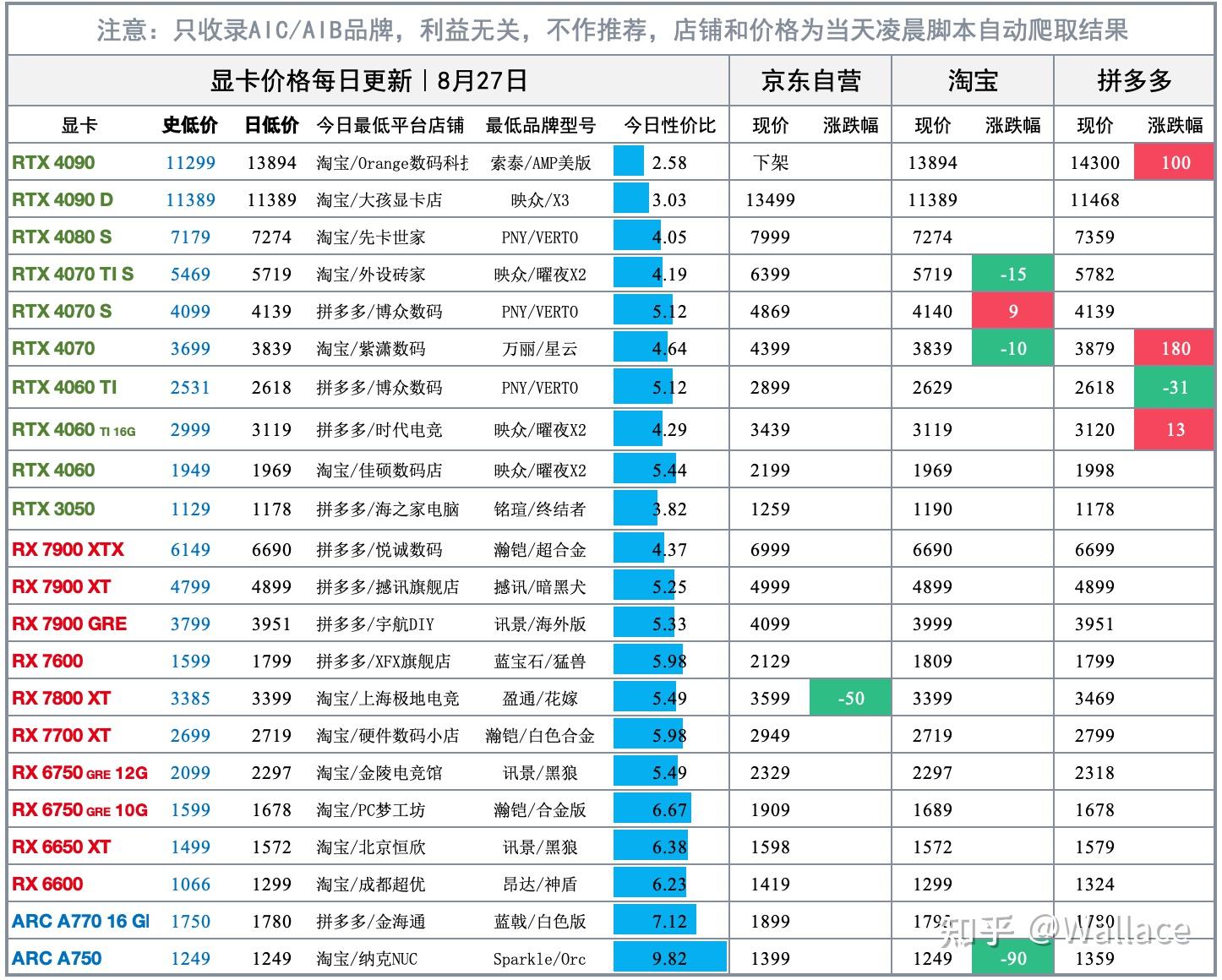Click shop 淘宝/上海极地电竞
Image resolution: width=1222 pixels, height=980 pixels.
[388, 699]
